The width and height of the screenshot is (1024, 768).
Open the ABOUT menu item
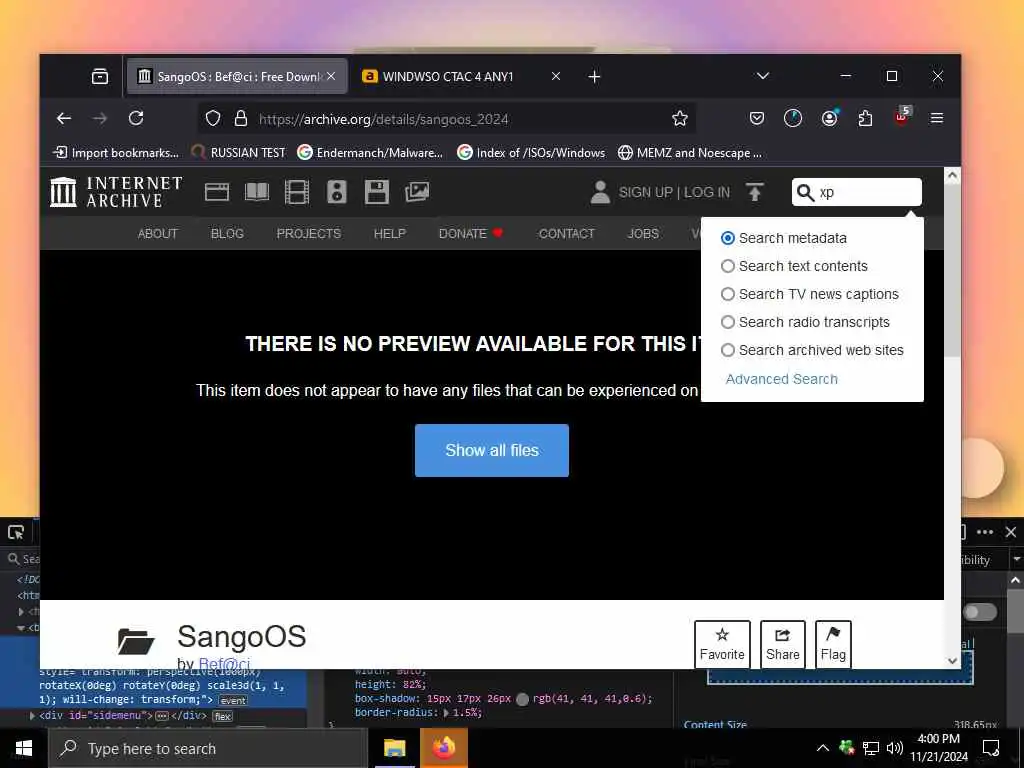click(x=157, y=233)
